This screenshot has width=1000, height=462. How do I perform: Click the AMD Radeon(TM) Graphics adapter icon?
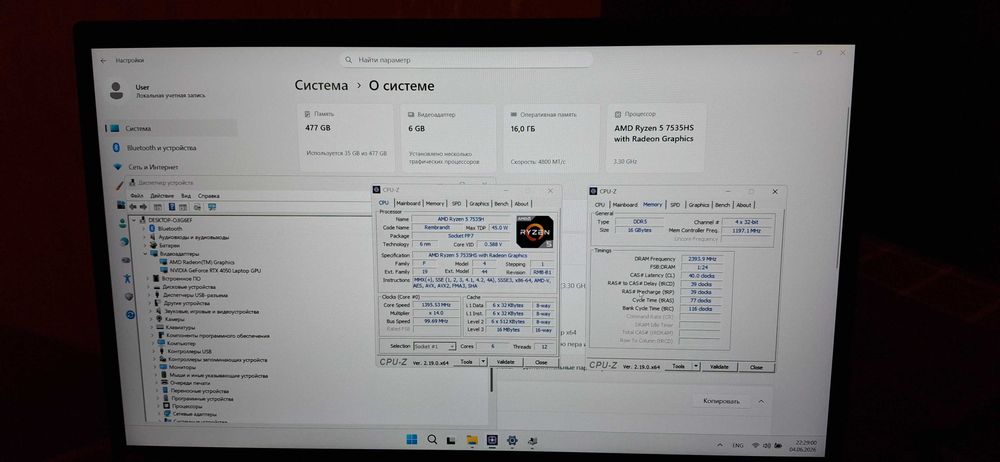pos(164,262)
